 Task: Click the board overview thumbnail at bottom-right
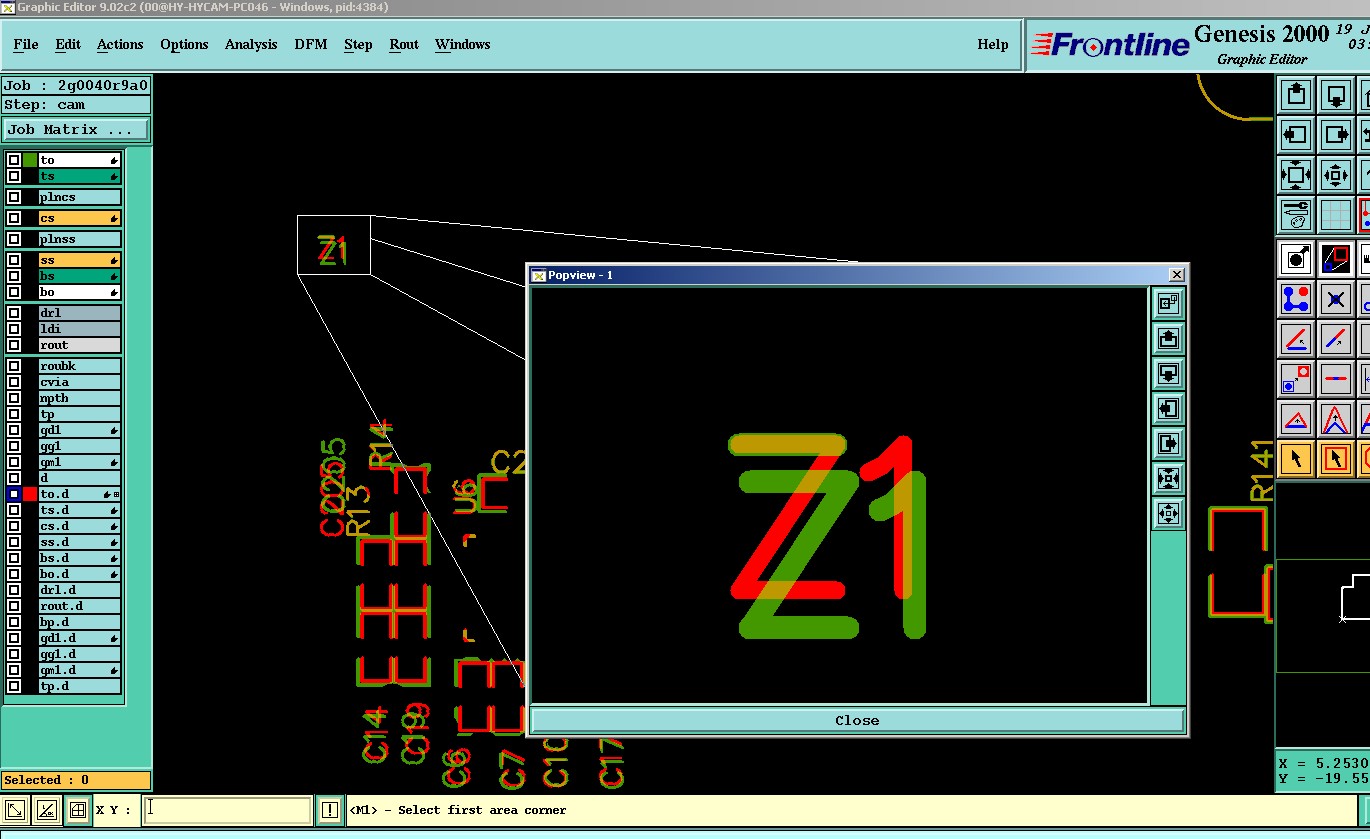click(x=1323, y=615)
